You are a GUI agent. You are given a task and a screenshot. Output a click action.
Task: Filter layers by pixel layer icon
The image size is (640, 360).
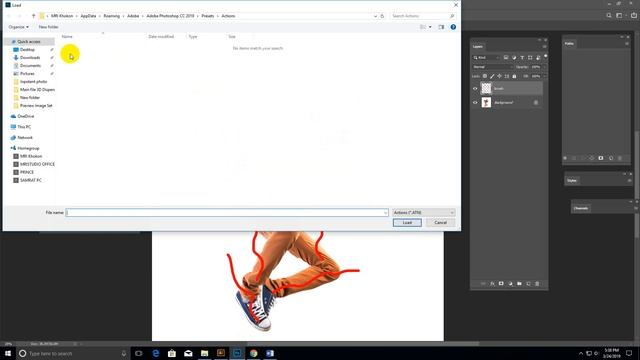[x=506, y=58]
